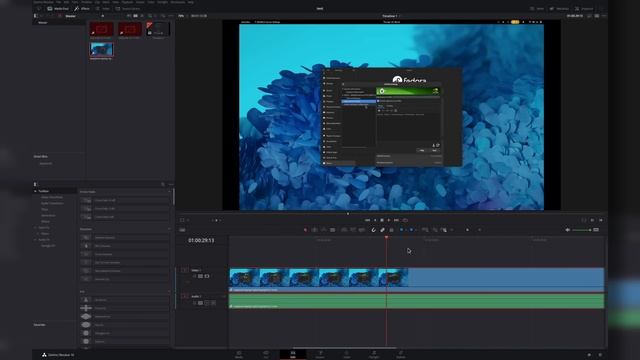Select Video Transitions in Toolbox
Viewport: 640px width, 360px height.
pos(52,197)
